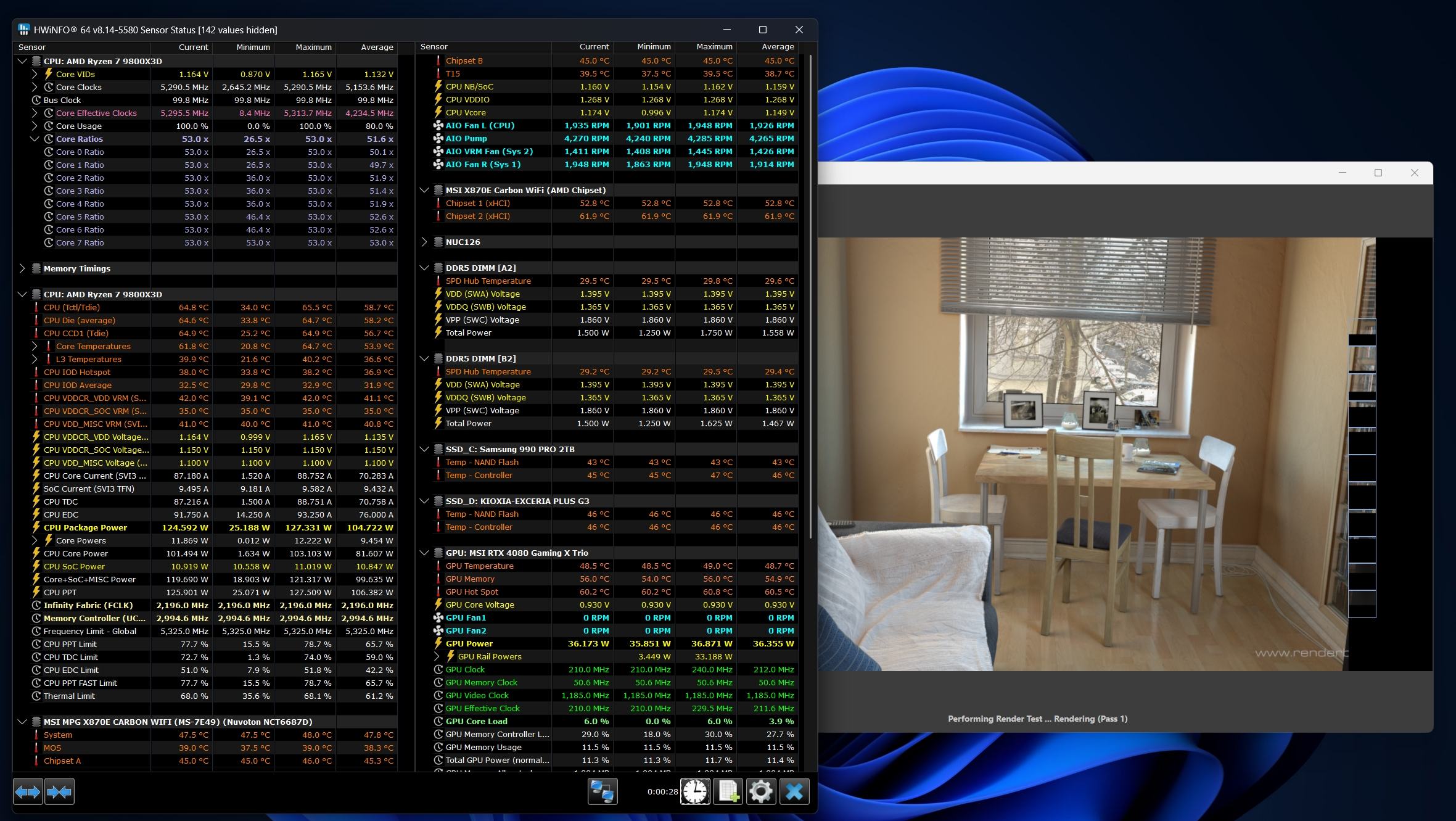Select the AIO Pump sensor row
Image resolution: width=1456 pixels, height=821 pixels.
click(466, 138)
